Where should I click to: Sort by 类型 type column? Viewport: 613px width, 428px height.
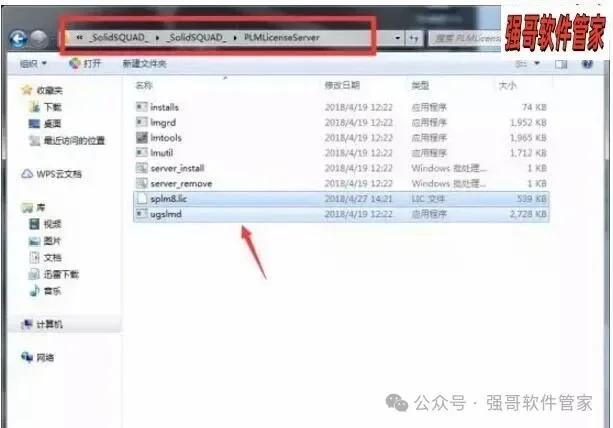tap(420, 85)
